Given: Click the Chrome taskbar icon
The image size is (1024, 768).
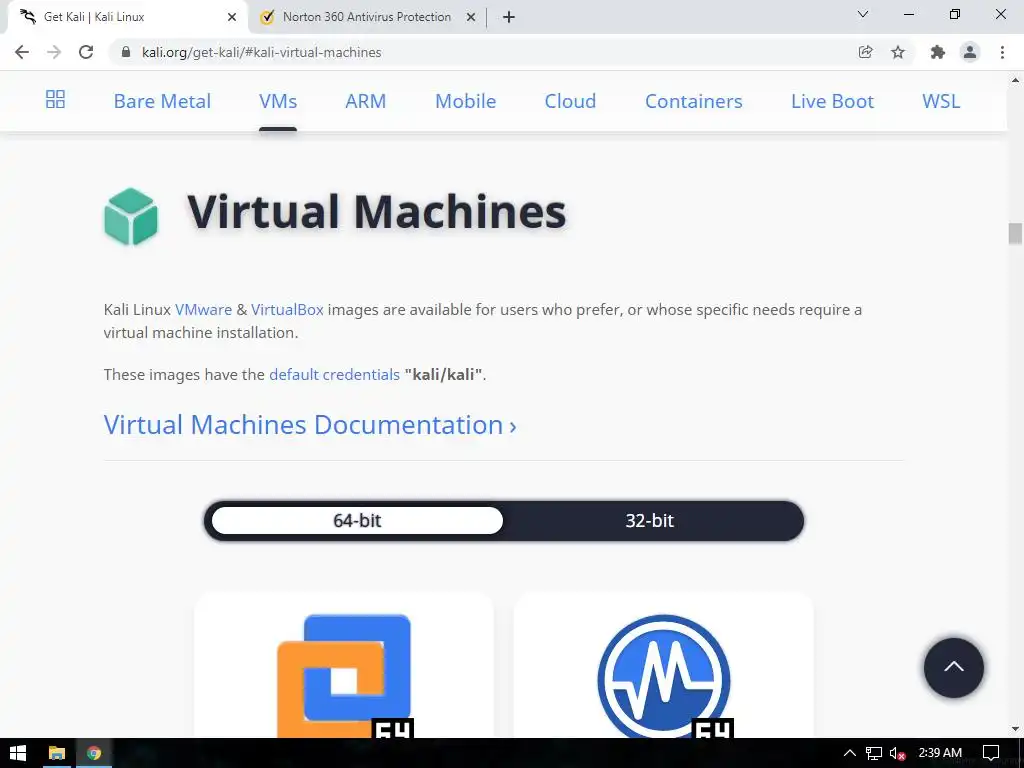Looking at the screenshot, I should click(x=94, y=753).
